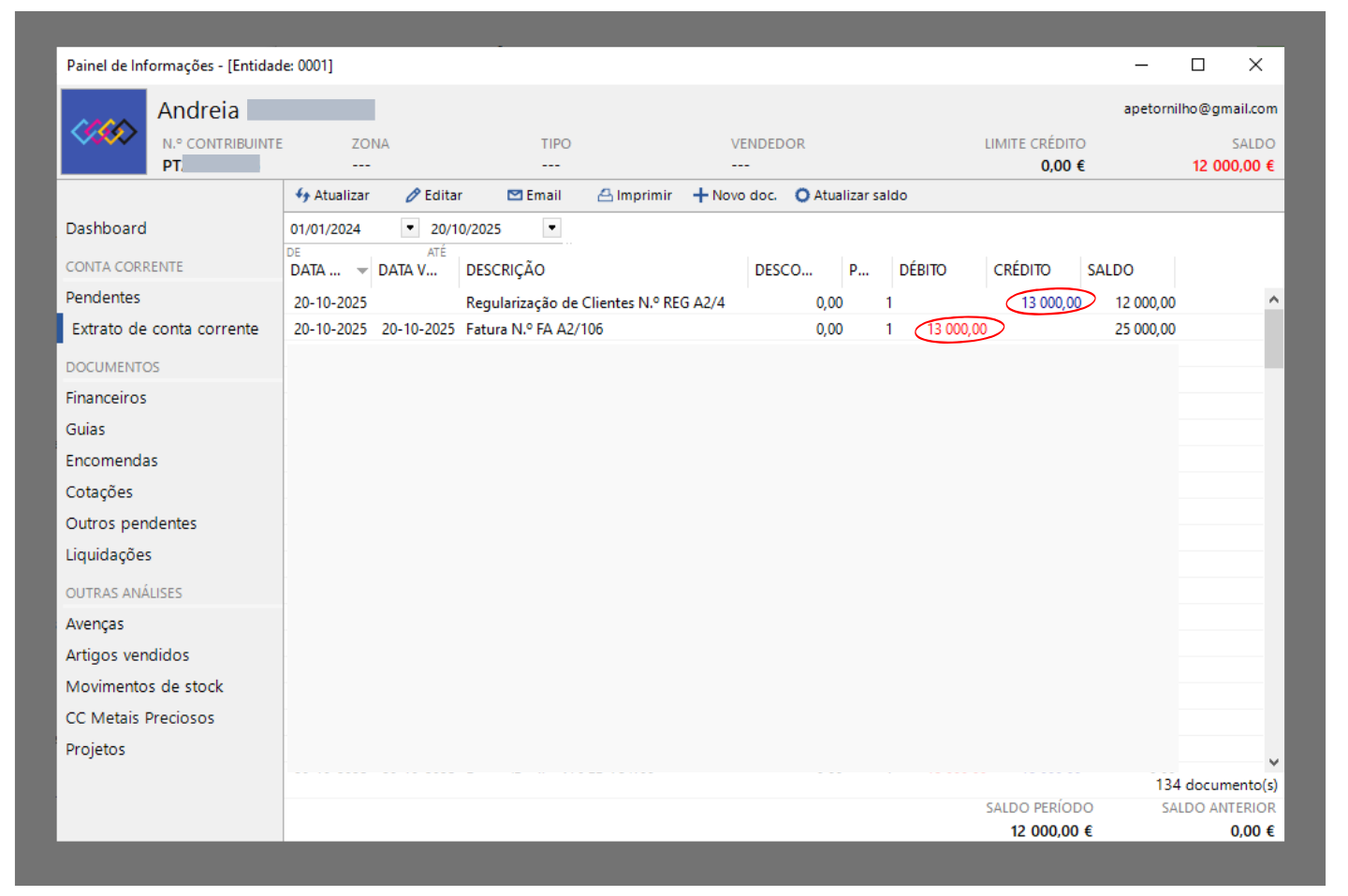The image size is (1348, 896).
Task: Click the DESCRIÇÃO column header
Action: (x=505, y=271)
